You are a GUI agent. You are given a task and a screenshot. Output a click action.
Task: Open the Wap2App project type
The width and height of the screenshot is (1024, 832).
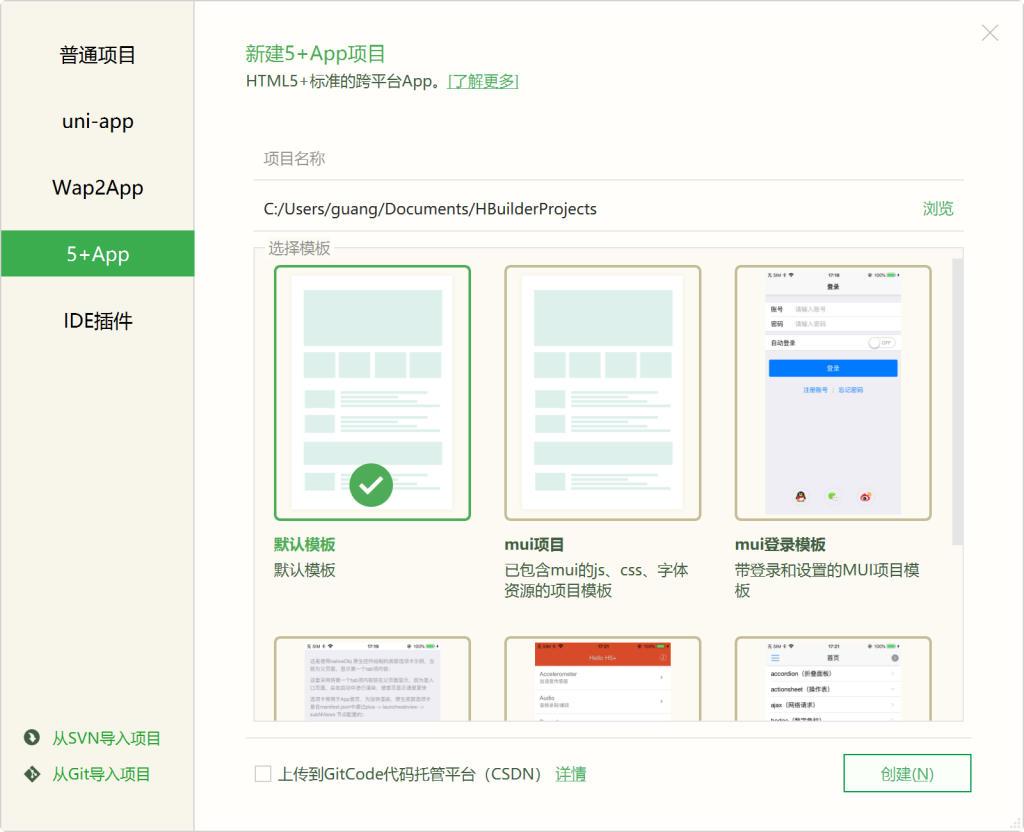pos(97,187)
